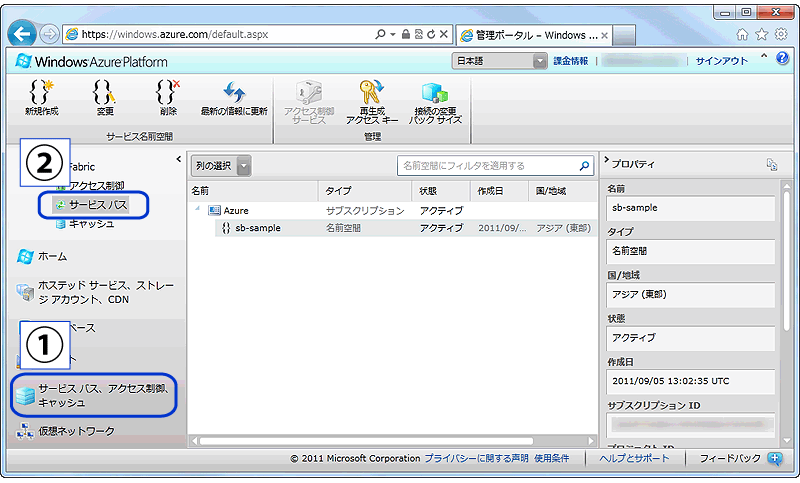The image size is (800, 483).
Task: Click the address bar search magnifier
Action: click(x=380, y=34)
